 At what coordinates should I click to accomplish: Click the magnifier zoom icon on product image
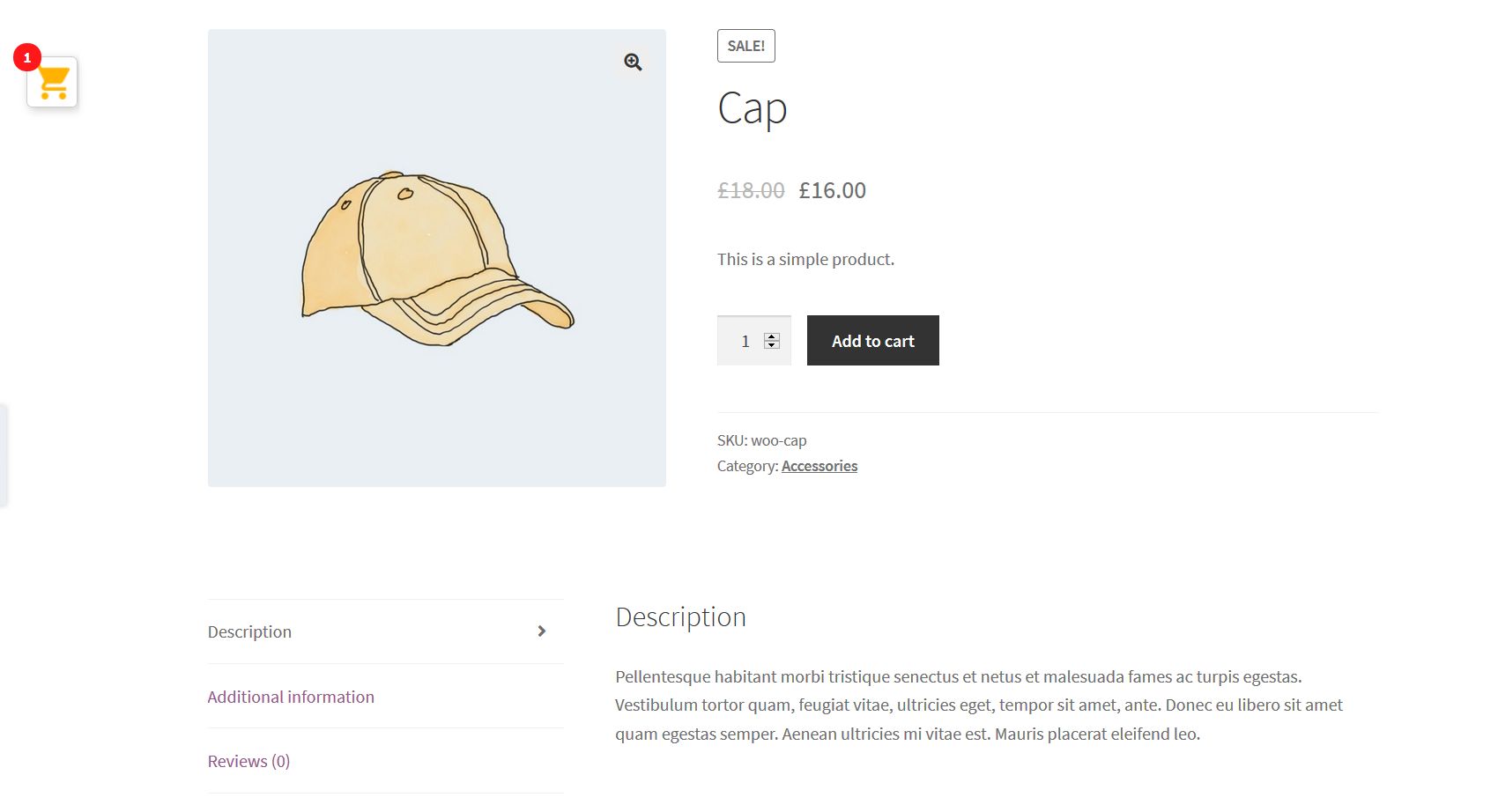coord(633,62)
